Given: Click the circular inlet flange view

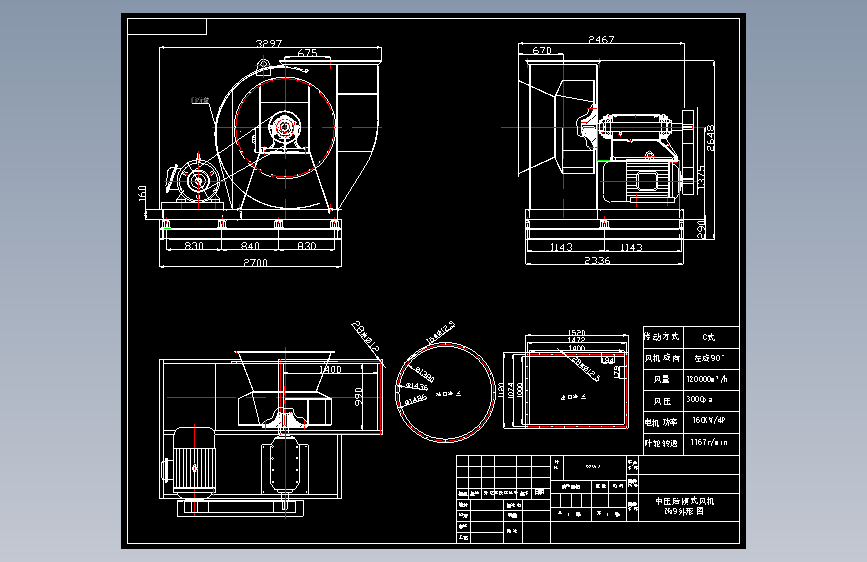Looking at the screenshot, I should 446,393.
